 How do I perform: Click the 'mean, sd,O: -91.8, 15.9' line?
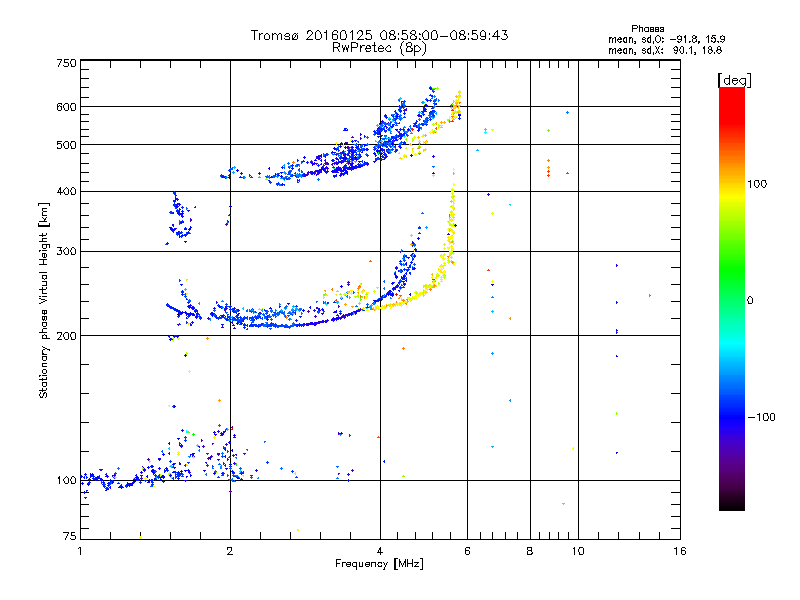pos(666,39)
